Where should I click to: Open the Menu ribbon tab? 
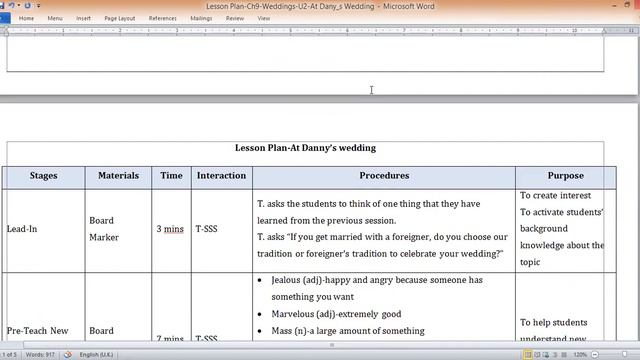(x=55, y=18)
